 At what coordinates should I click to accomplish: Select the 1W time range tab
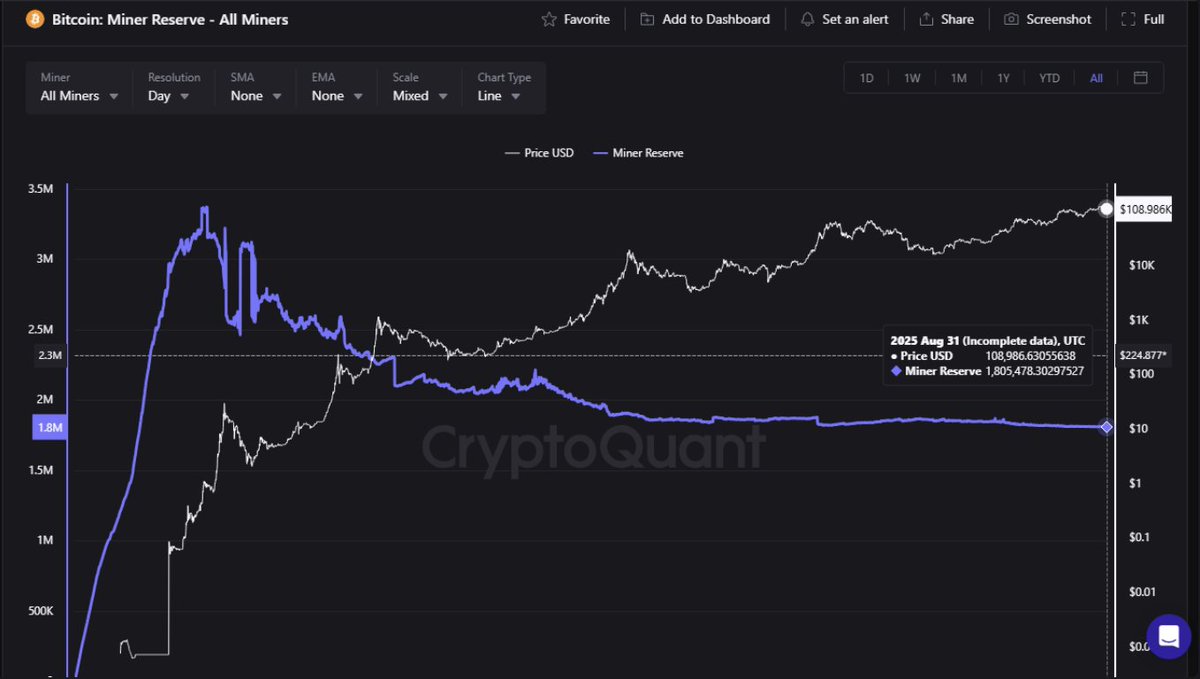tap(912, 78)
